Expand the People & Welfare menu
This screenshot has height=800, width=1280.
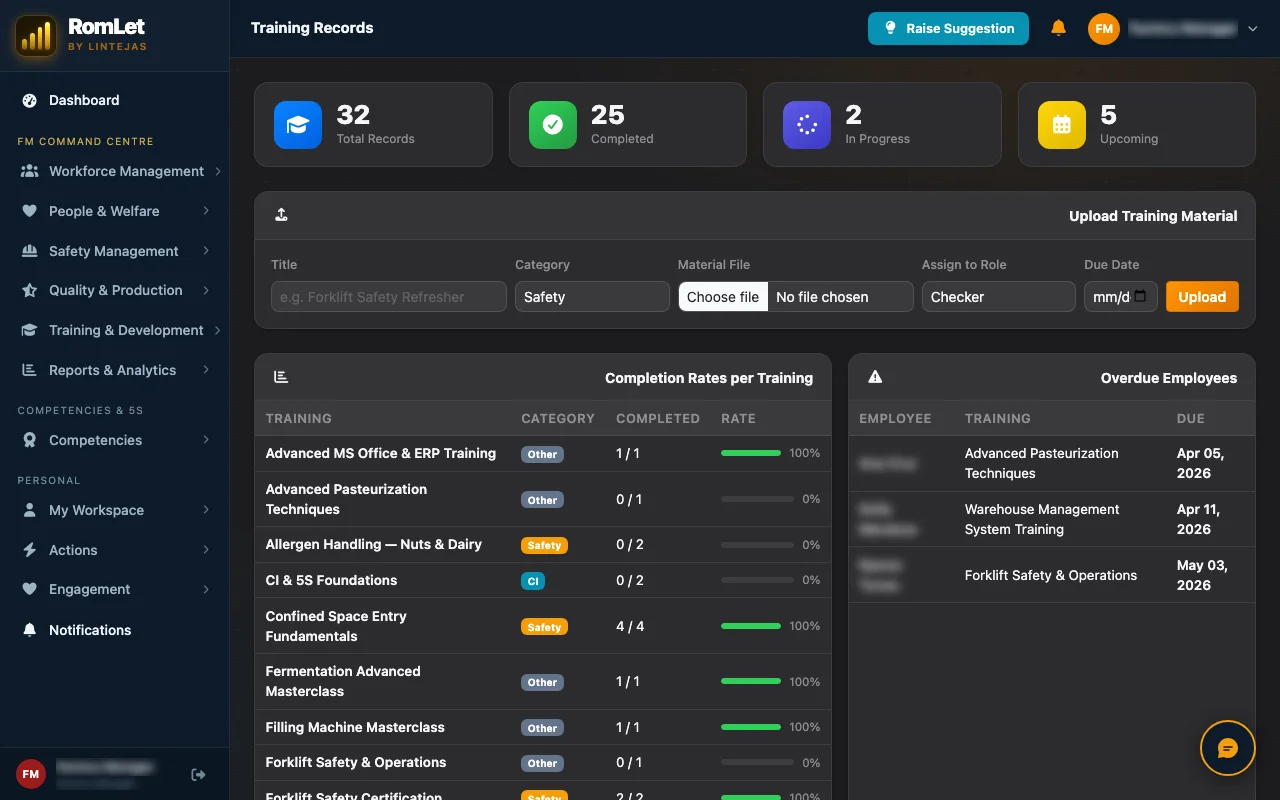(x=115, y=211)
